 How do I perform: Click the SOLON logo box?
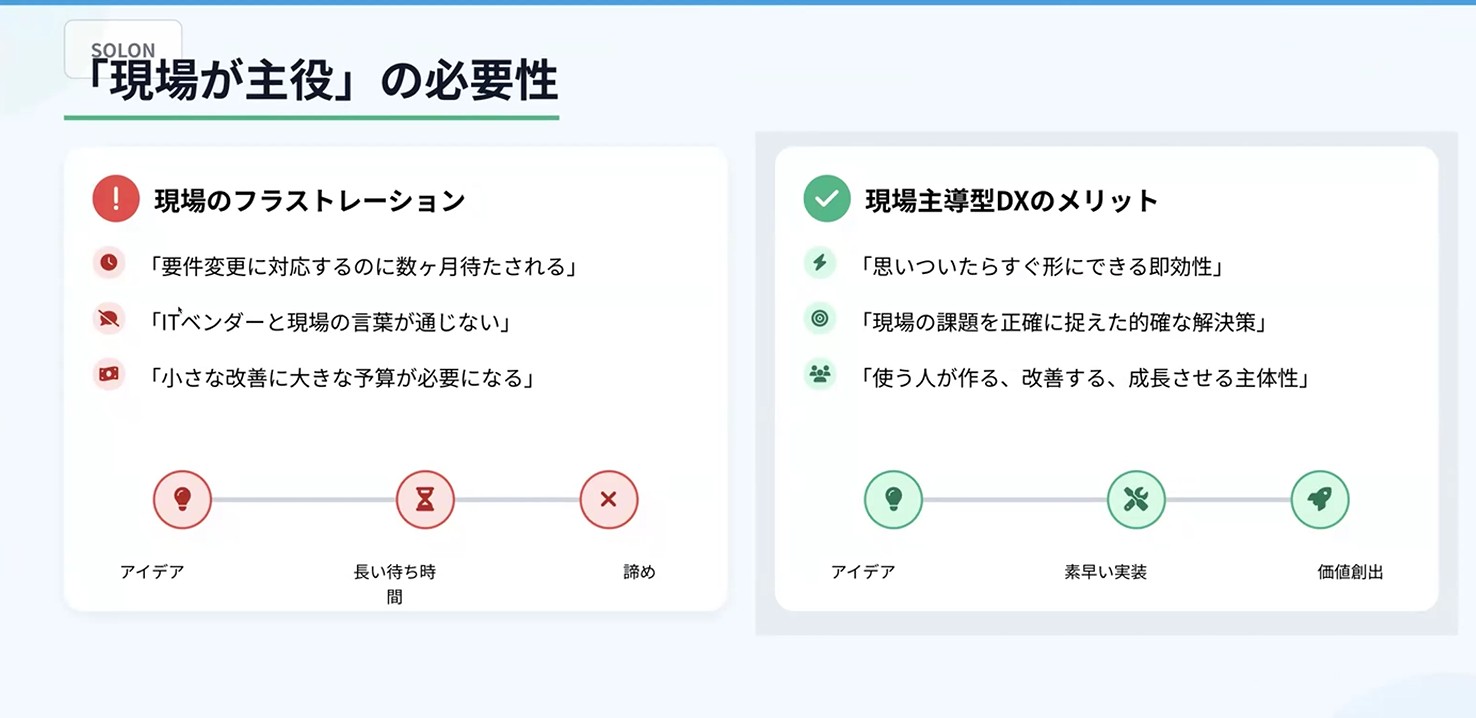[123, 49]
